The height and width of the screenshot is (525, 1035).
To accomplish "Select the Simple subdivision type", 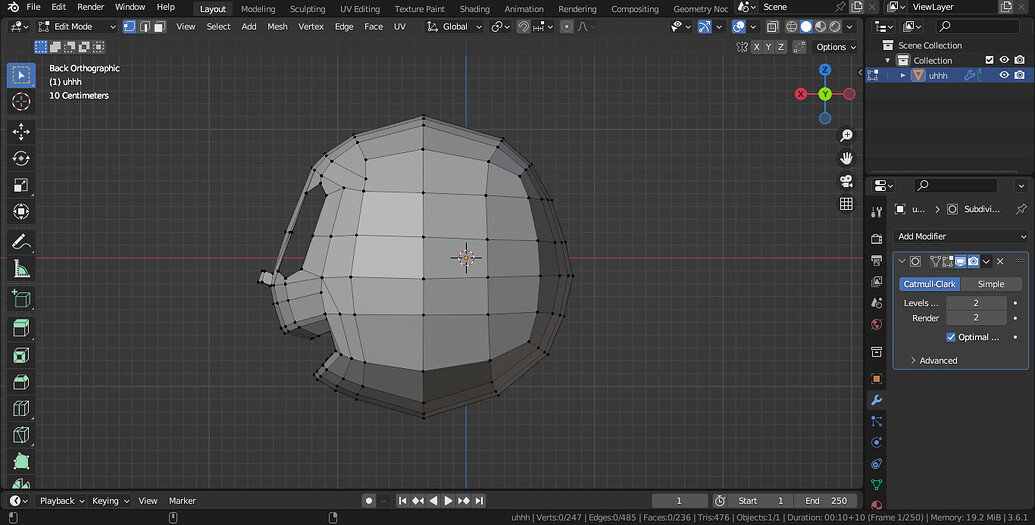I will [991, 284].
